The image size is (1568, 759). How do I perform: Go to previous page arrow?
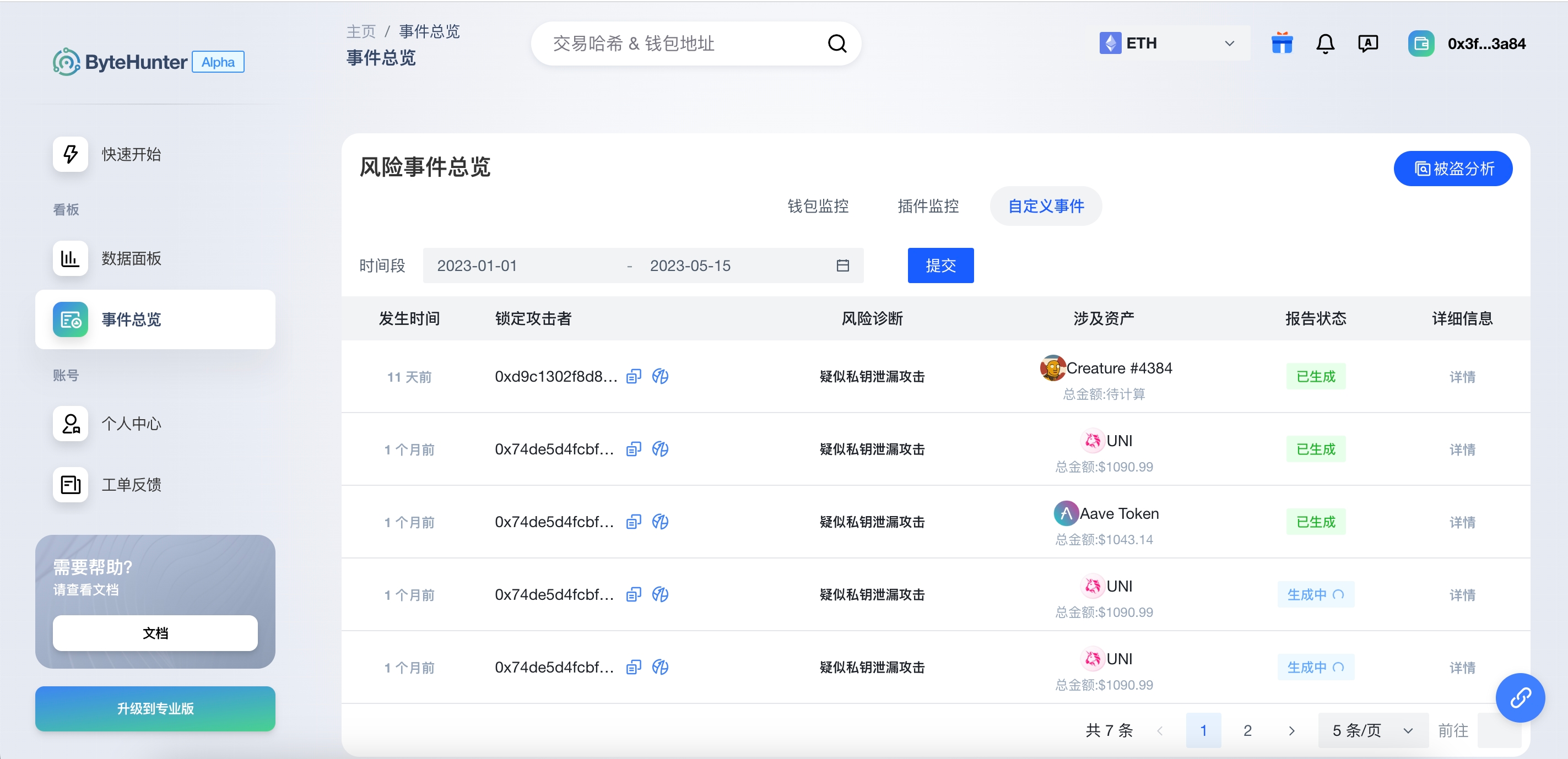pos(1160,730)
